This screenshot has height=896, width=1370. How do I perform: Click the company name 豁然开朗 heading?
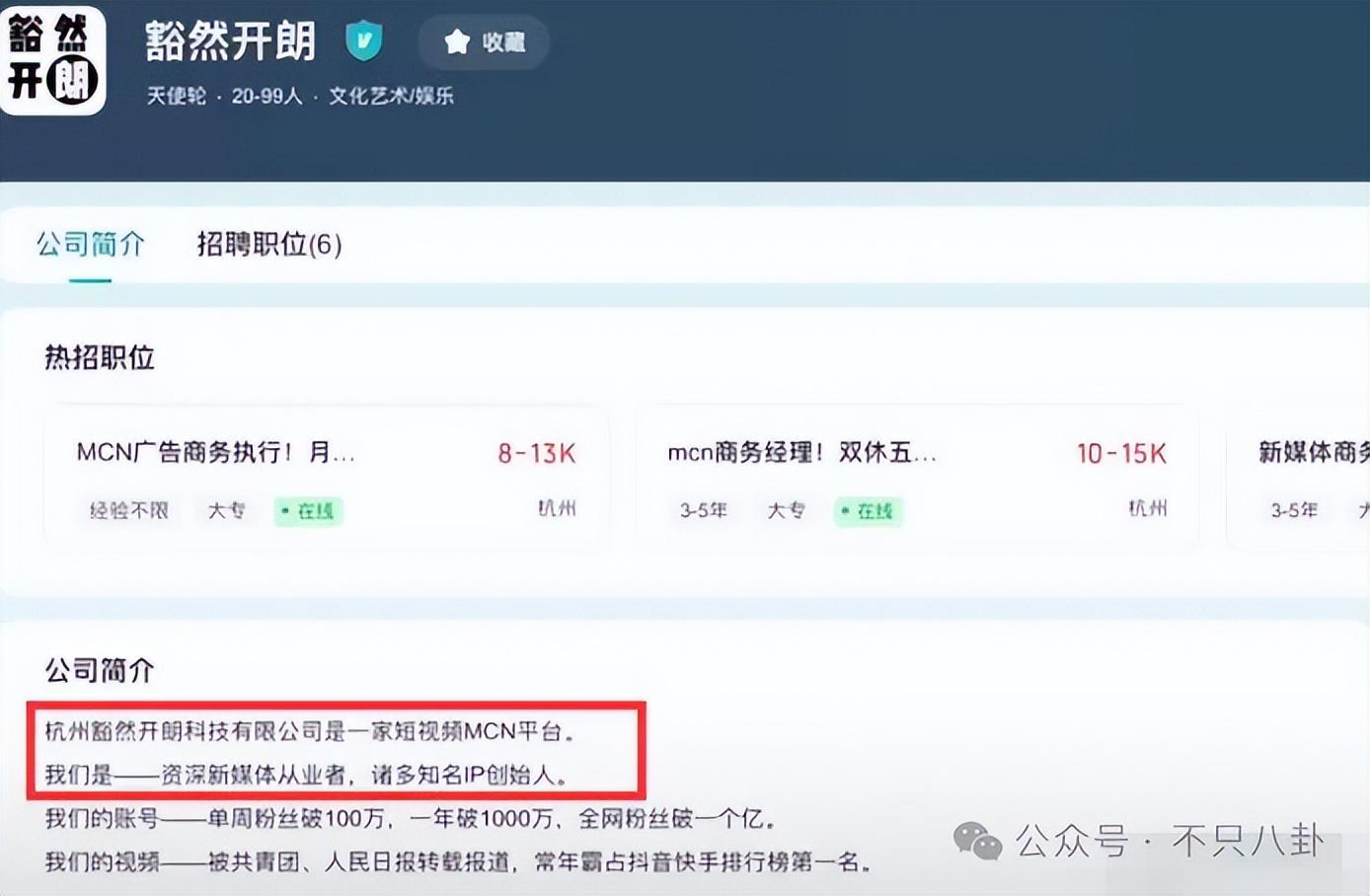(231, 41)
